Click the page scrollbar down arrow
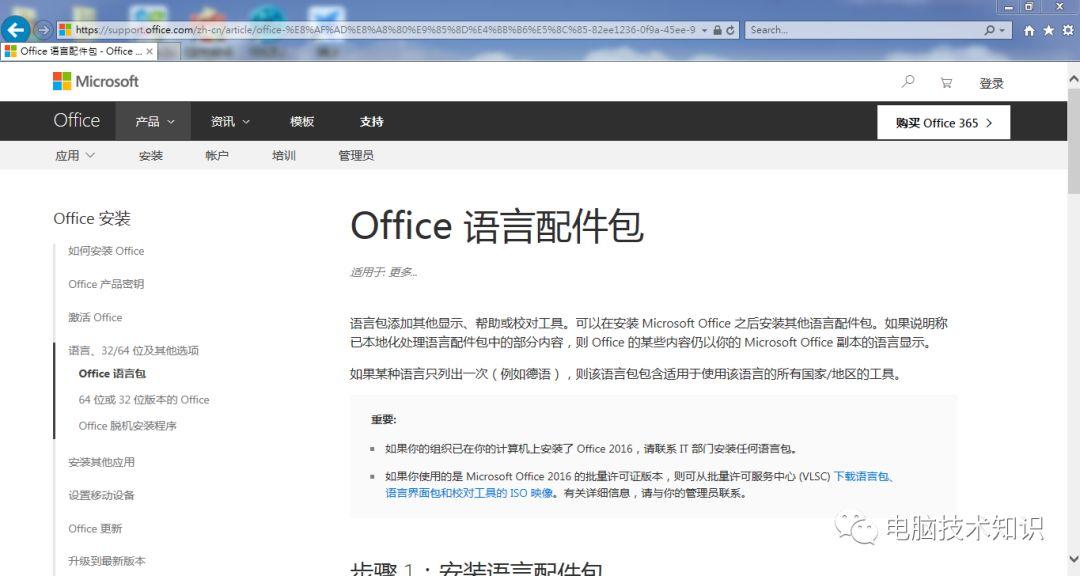Screen dimensions: 1080x576 (x=1073, y=559)
